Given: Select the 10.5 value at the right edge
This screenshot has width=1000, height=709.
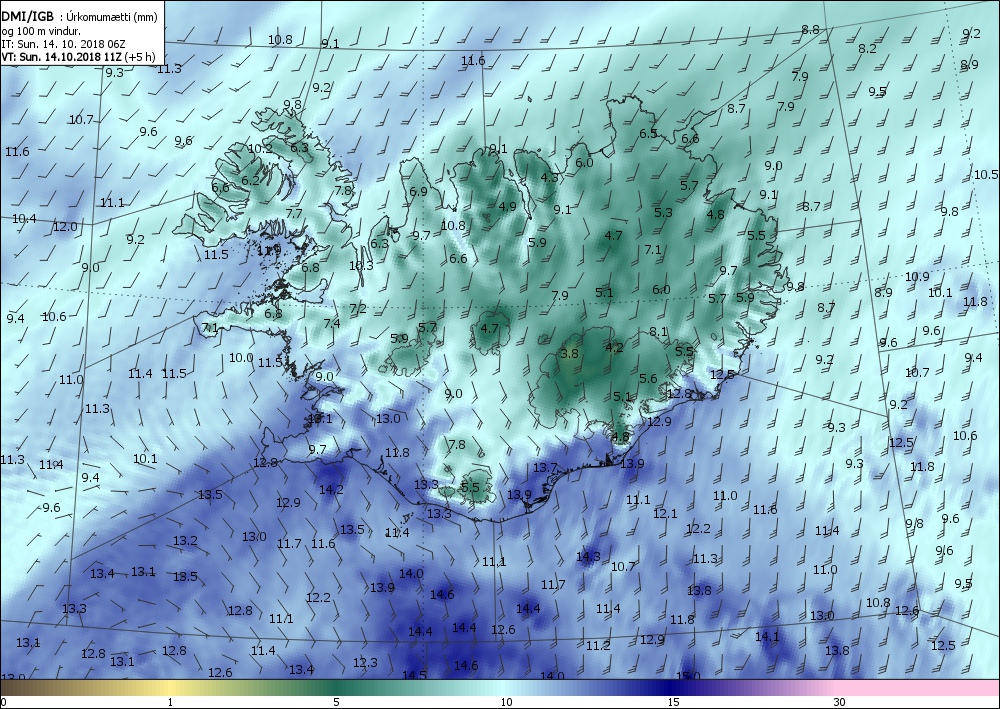Looking at the screenshot, I should click(x=986, y=174).
